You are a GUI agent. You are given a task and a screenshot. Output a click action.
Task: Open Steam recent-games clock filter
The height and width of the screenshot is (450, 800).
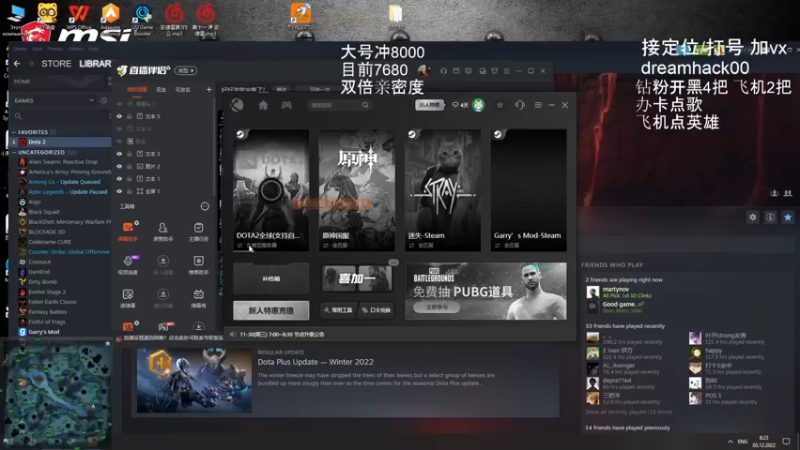pos(104,101)
